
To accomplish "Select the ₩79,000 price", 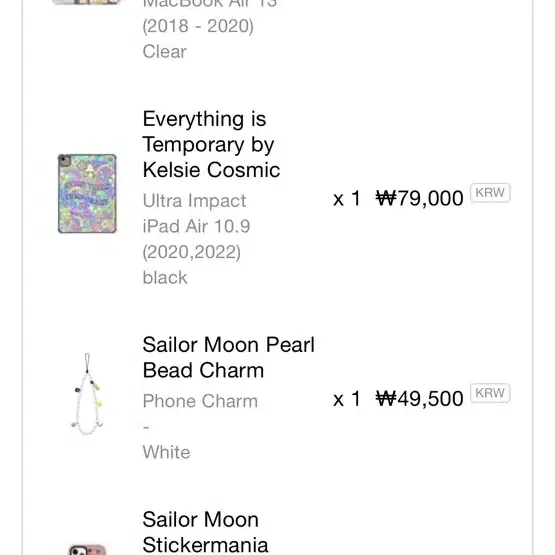I will [419, 198].
